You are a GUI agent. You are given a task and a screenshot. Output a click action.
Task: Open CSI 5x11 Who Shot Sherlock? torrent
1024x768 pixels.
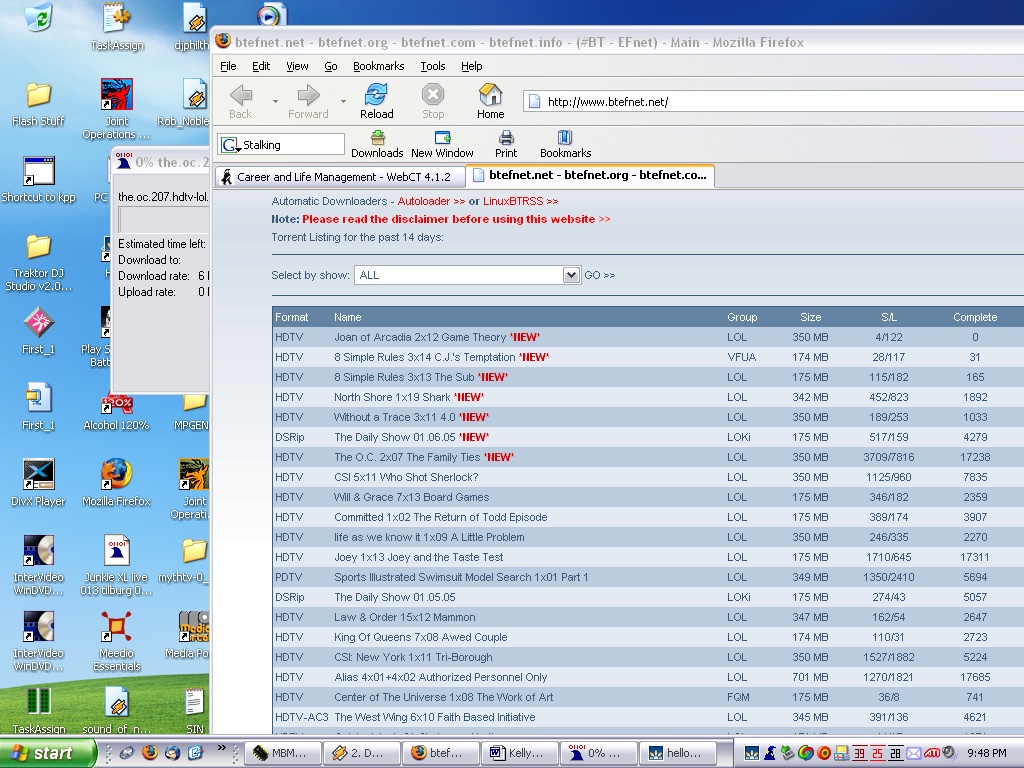click(x=406, y=477)
